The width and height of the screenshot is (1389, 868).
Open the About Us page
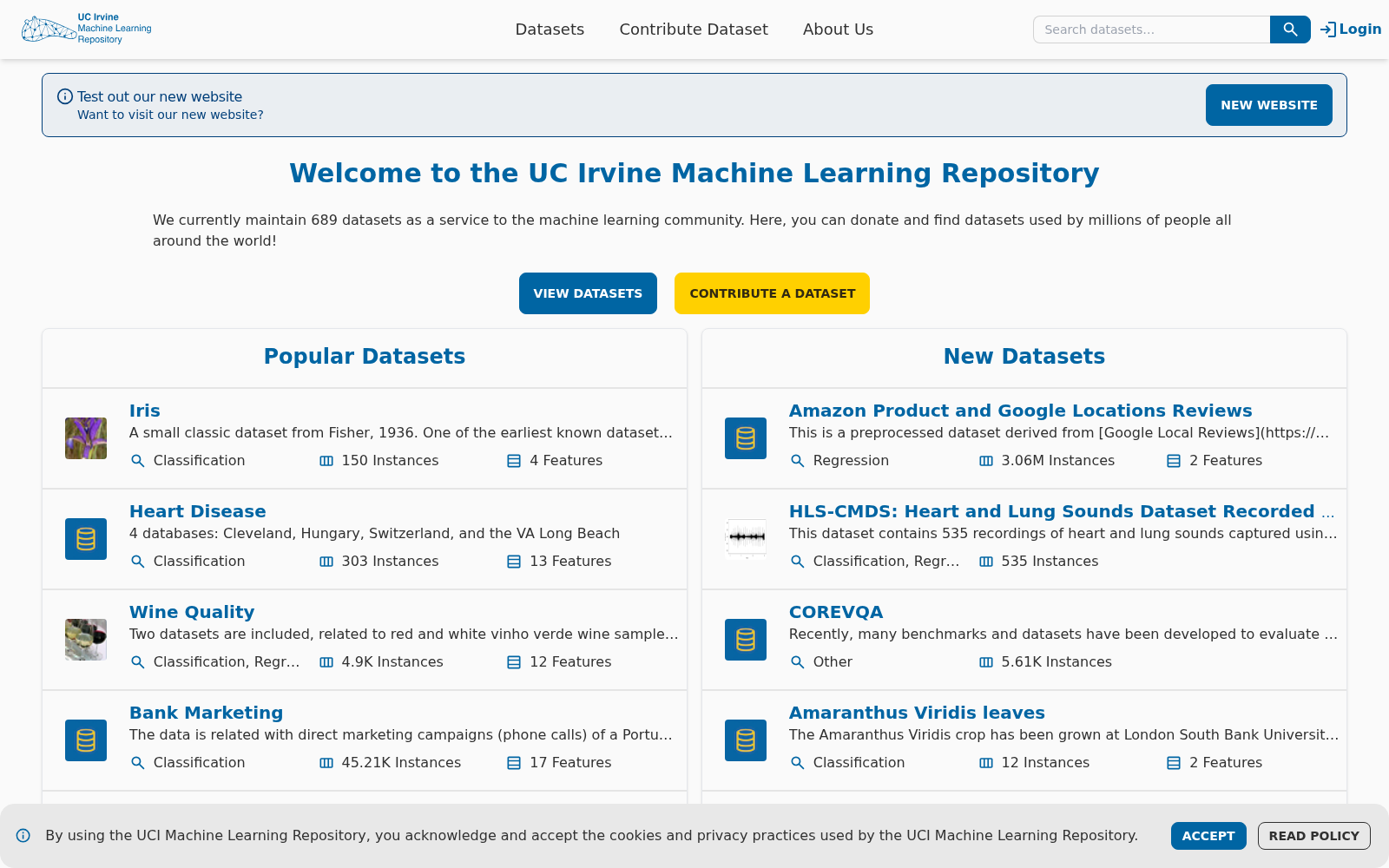pos(838,30)
